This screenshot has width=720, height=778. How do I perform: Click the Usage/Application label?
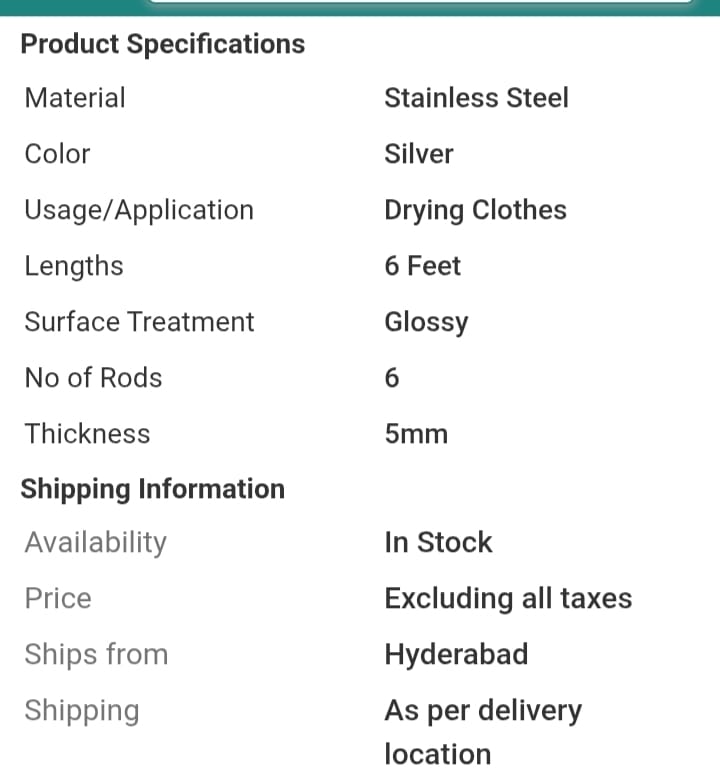pyautogui.click(x=139, y=210)
